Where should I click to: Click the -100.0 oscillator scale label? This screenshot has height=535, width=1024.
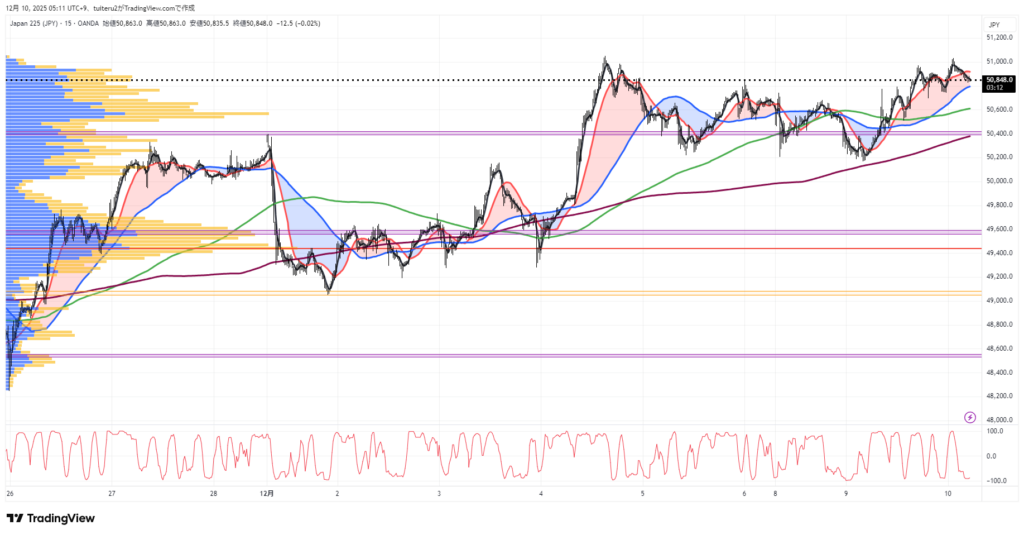coord(996,480)
